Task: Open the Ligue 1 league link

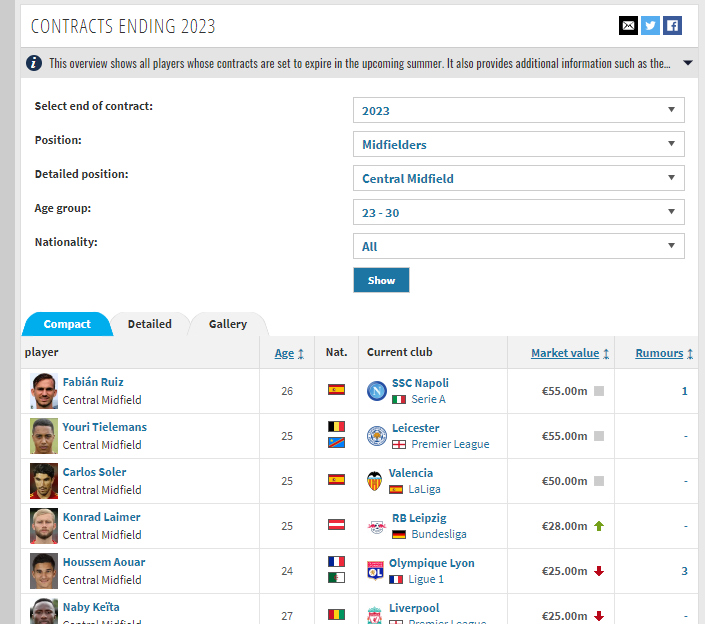Action: (426, 579)
